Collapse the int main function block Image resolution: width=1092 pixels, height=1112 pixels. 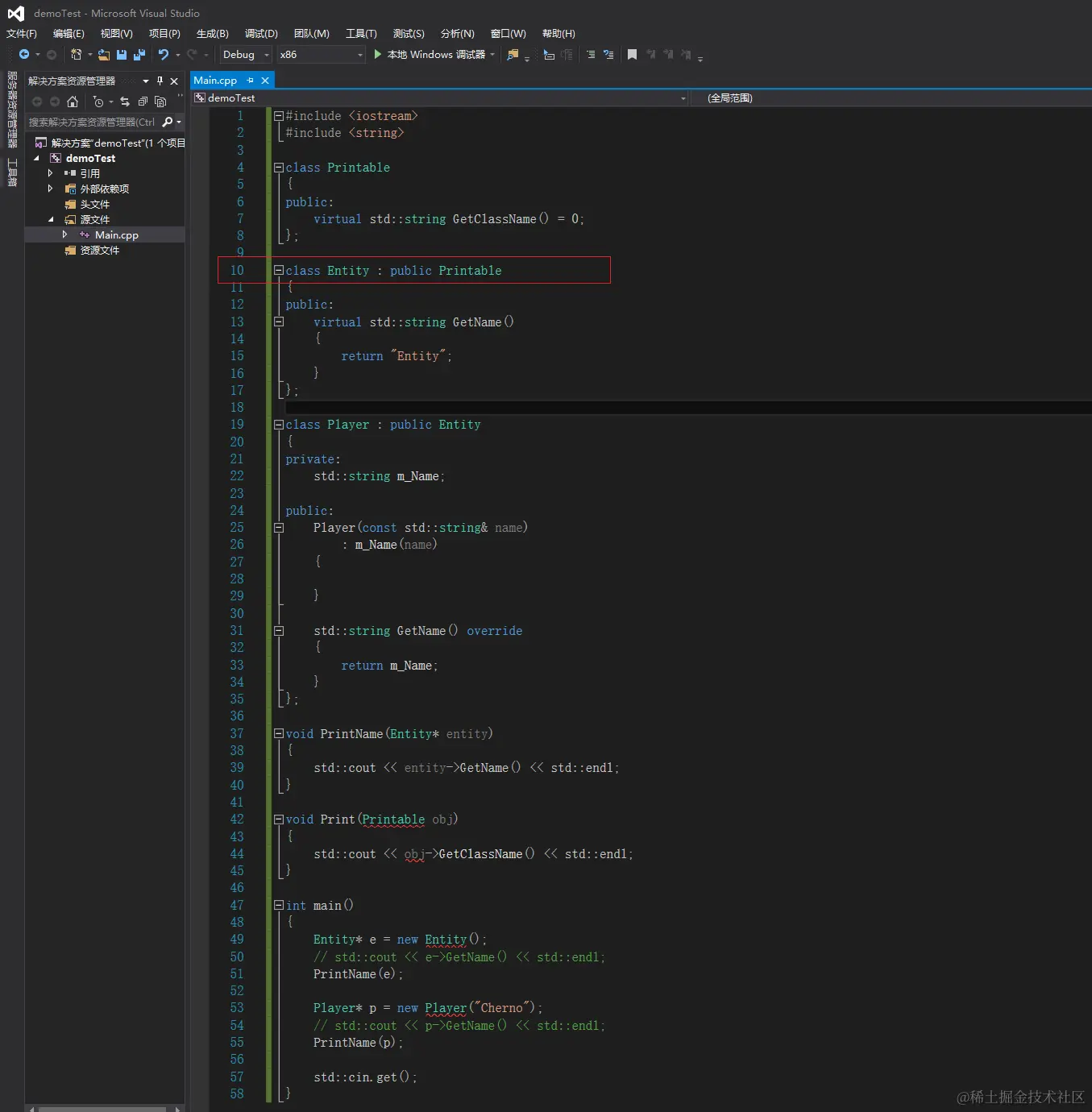click(x=279, y=906)
